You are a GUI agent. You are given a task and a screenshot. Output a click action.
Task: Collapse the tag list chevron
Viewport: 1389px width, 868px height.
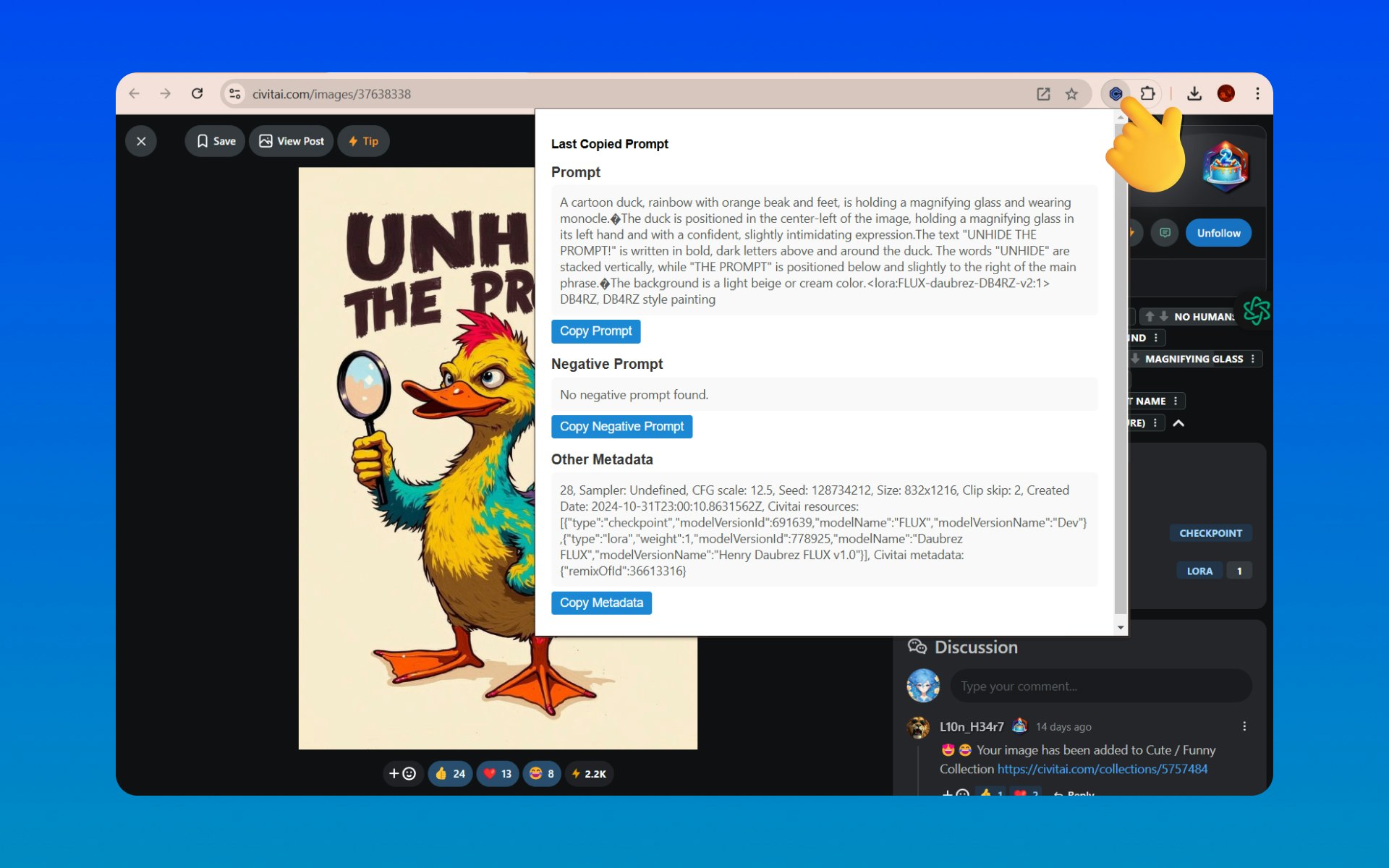(1178, 423)
